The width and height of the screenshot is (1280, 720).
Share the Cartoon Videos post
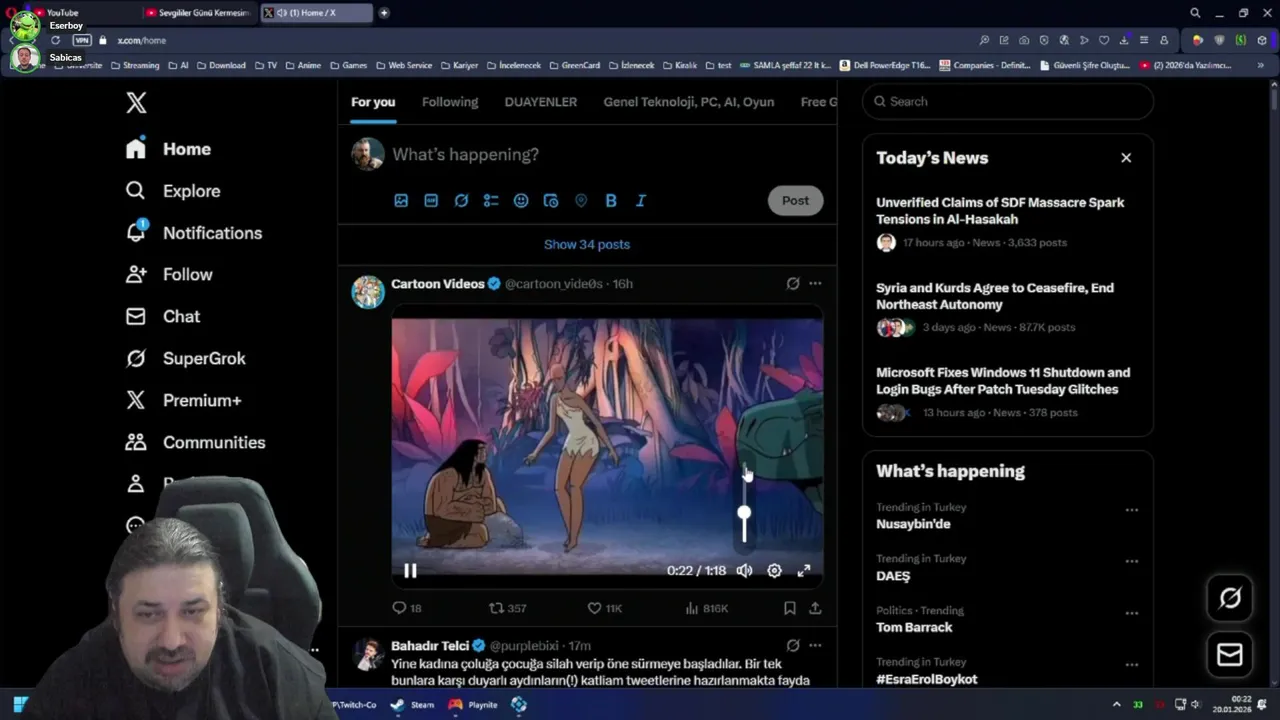click(815, 608)
